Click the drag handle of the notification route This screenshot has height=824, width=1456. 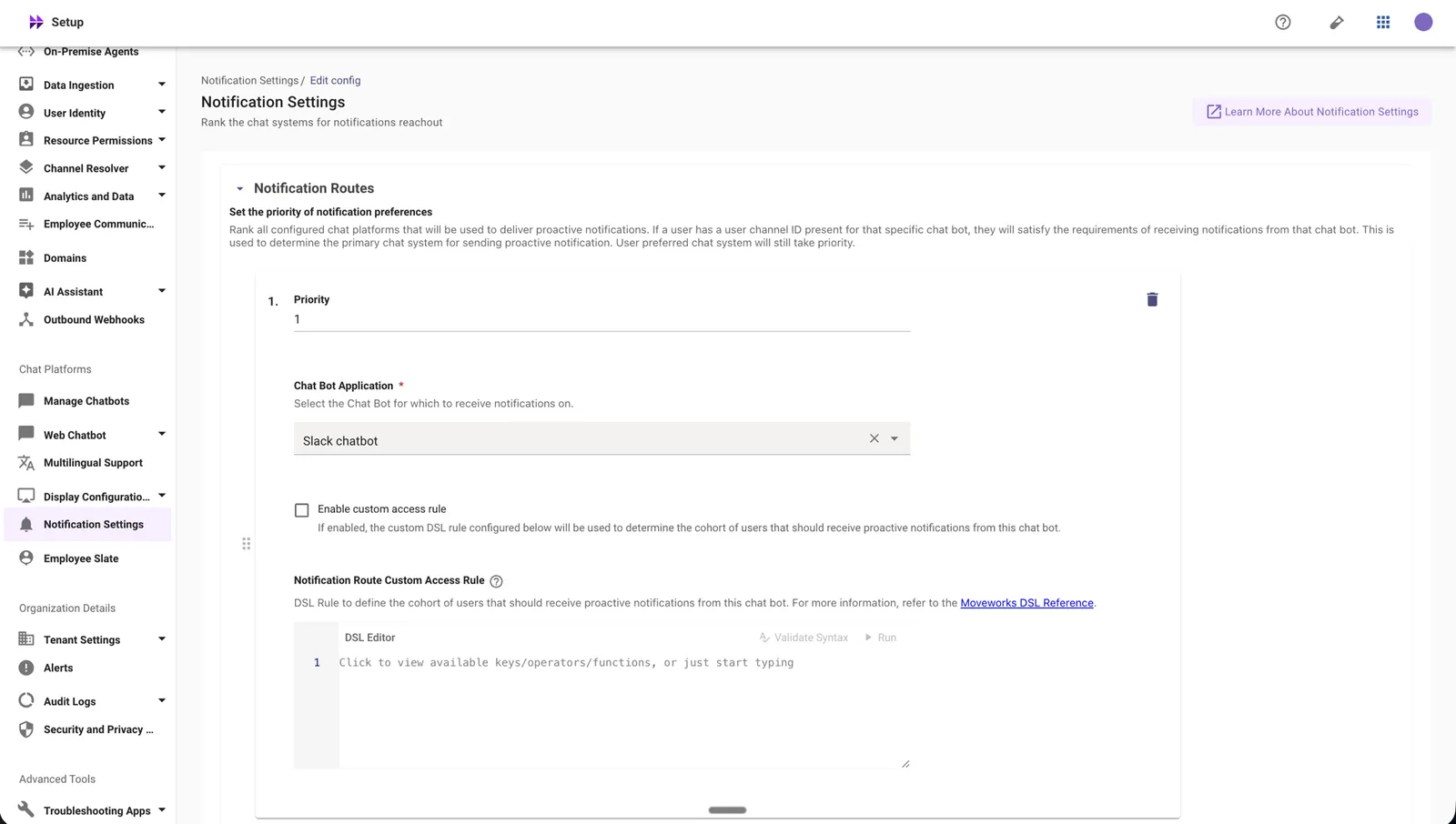tap(246, 544)
